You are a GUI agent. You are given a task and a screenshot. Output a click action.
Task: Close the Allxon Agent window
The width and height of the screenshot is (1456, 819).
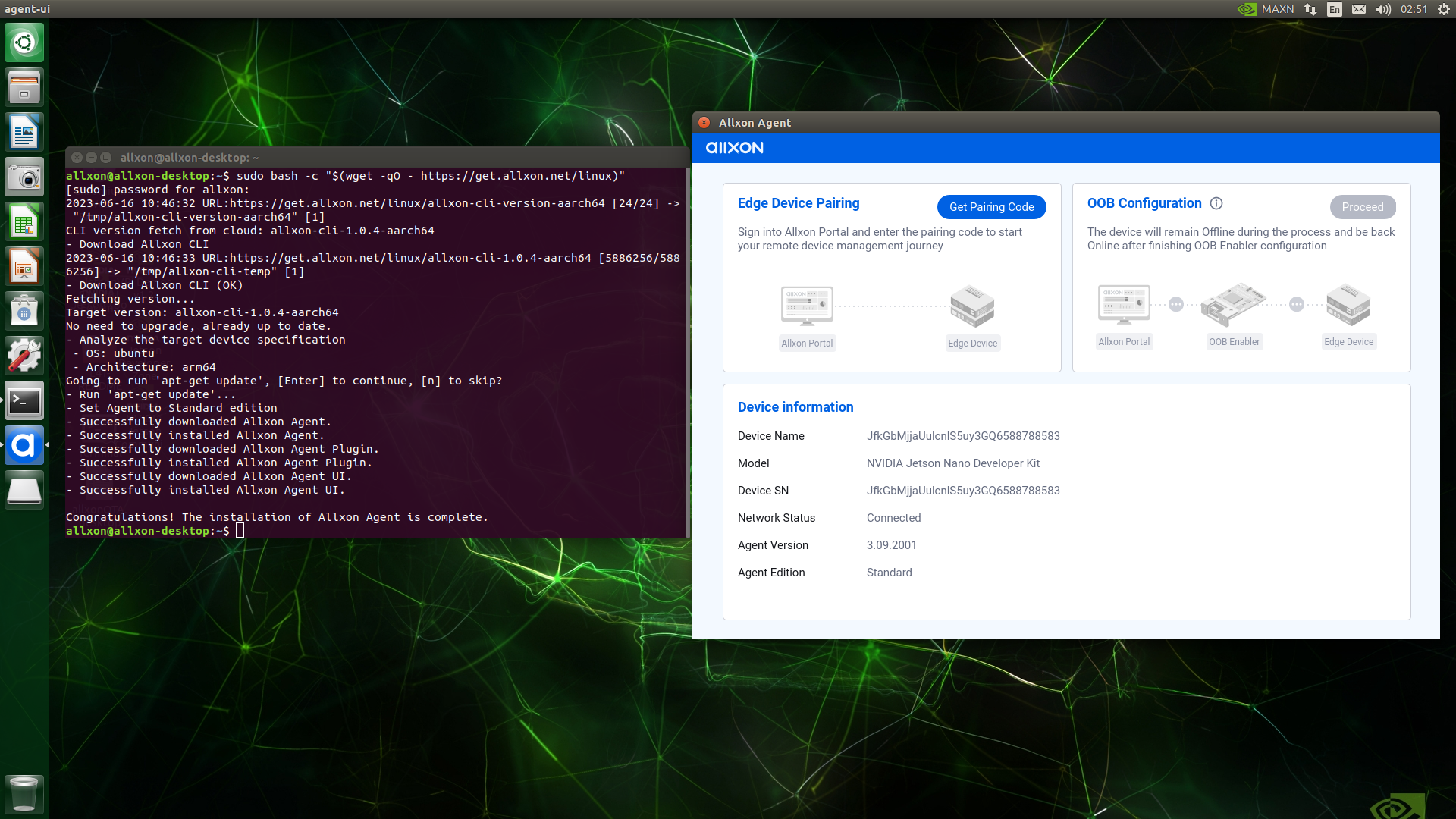click(x=704, y=123)
